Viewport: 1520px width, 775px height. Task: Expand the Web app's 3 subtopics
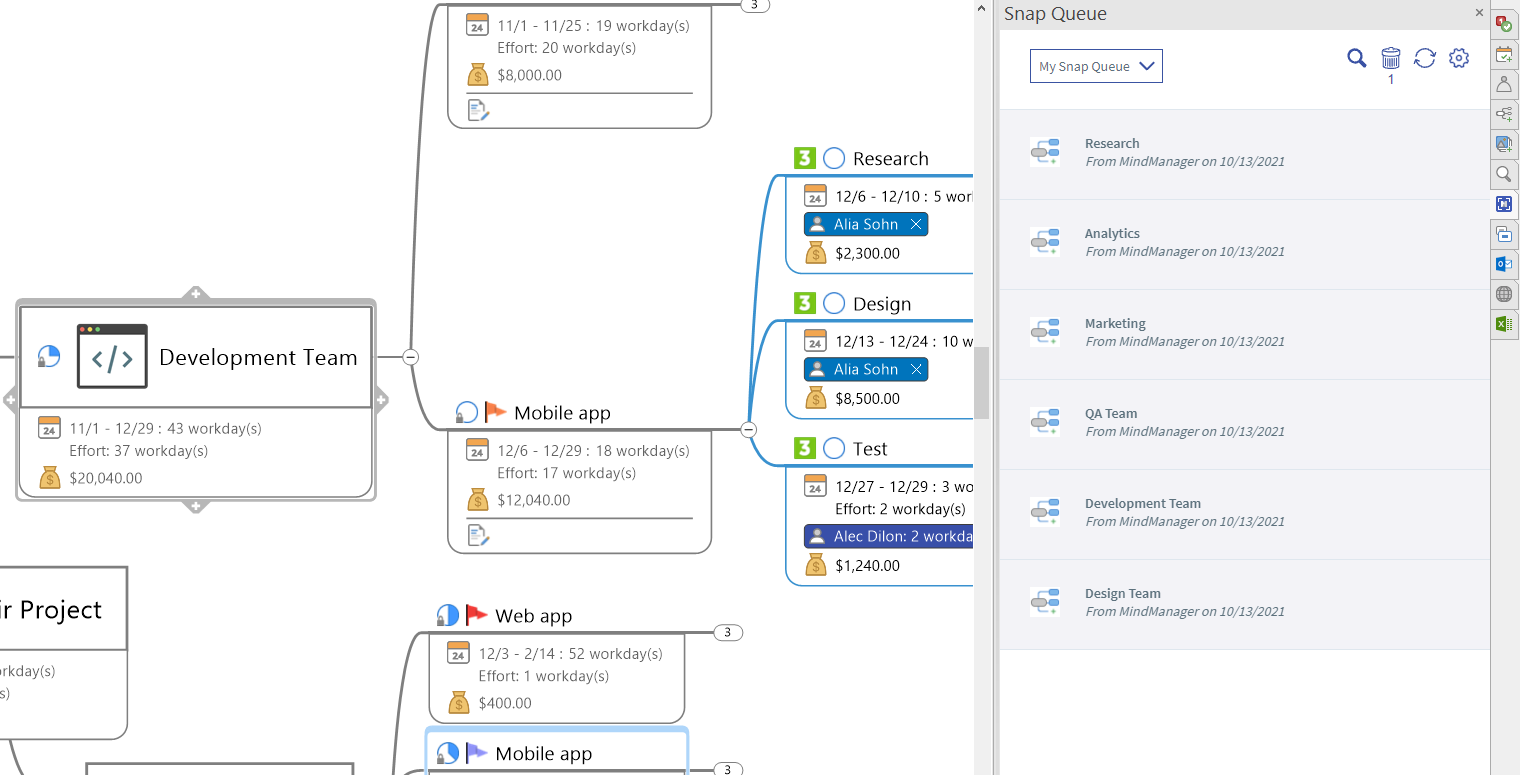coord(728,632)
